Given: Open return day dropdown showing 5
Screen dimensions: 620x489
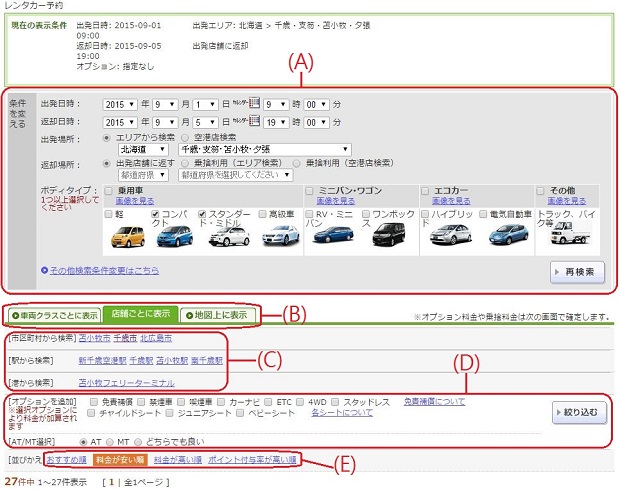Looking at the screenshot, I should coord(206,122).
